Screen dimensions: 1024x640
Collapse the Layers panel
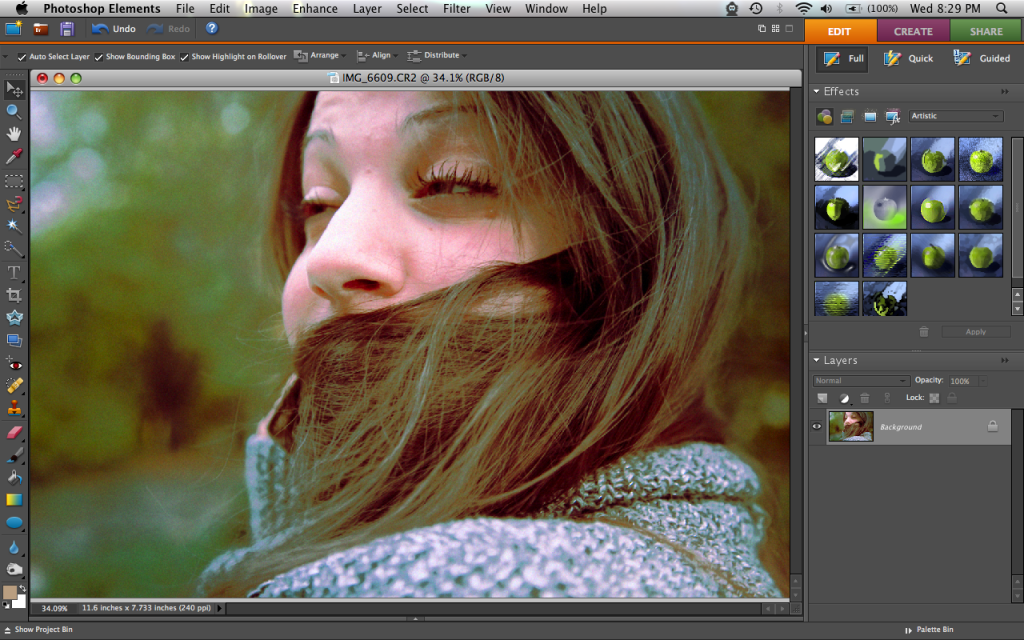816,360
